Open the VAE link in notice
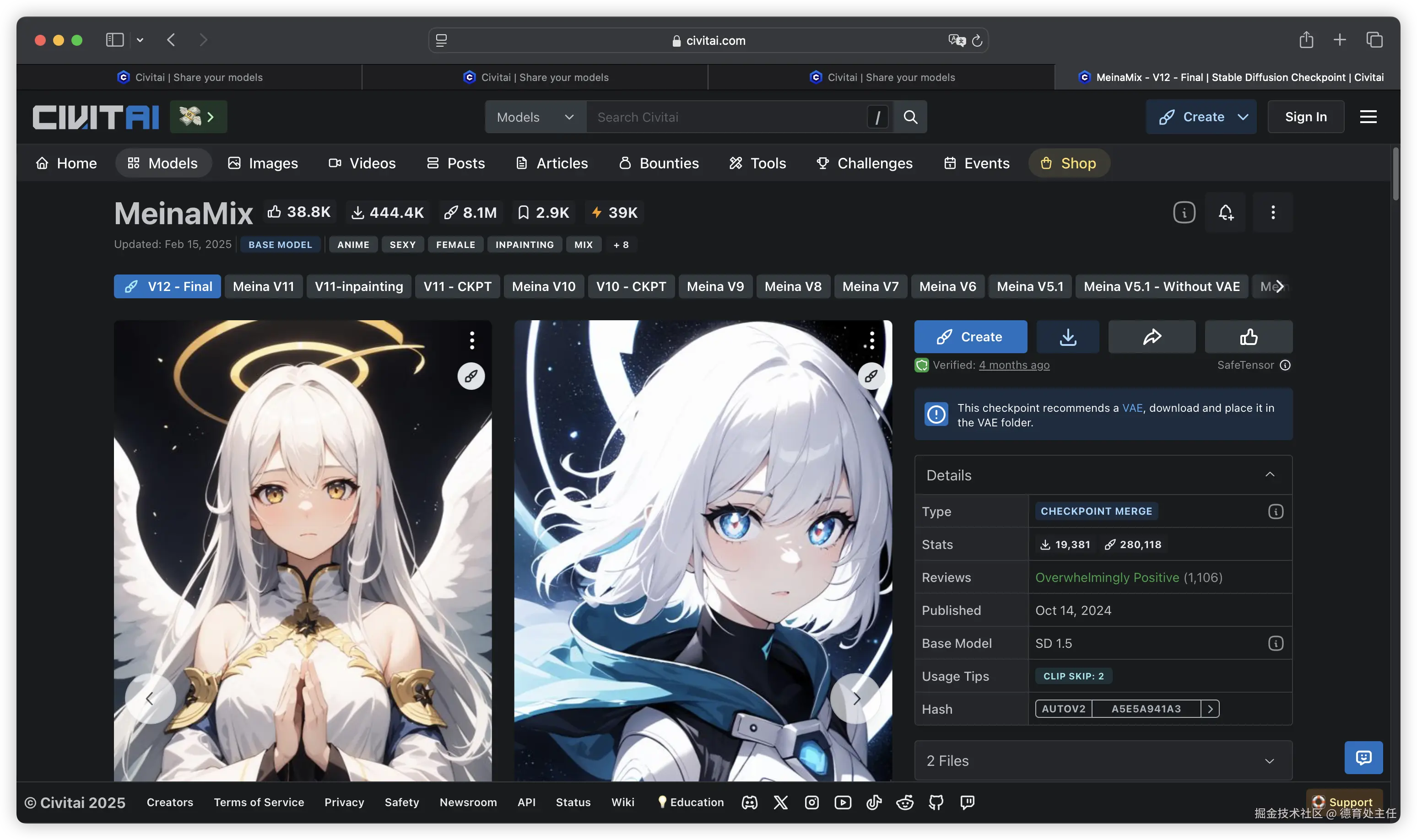 click(1132, 408)
